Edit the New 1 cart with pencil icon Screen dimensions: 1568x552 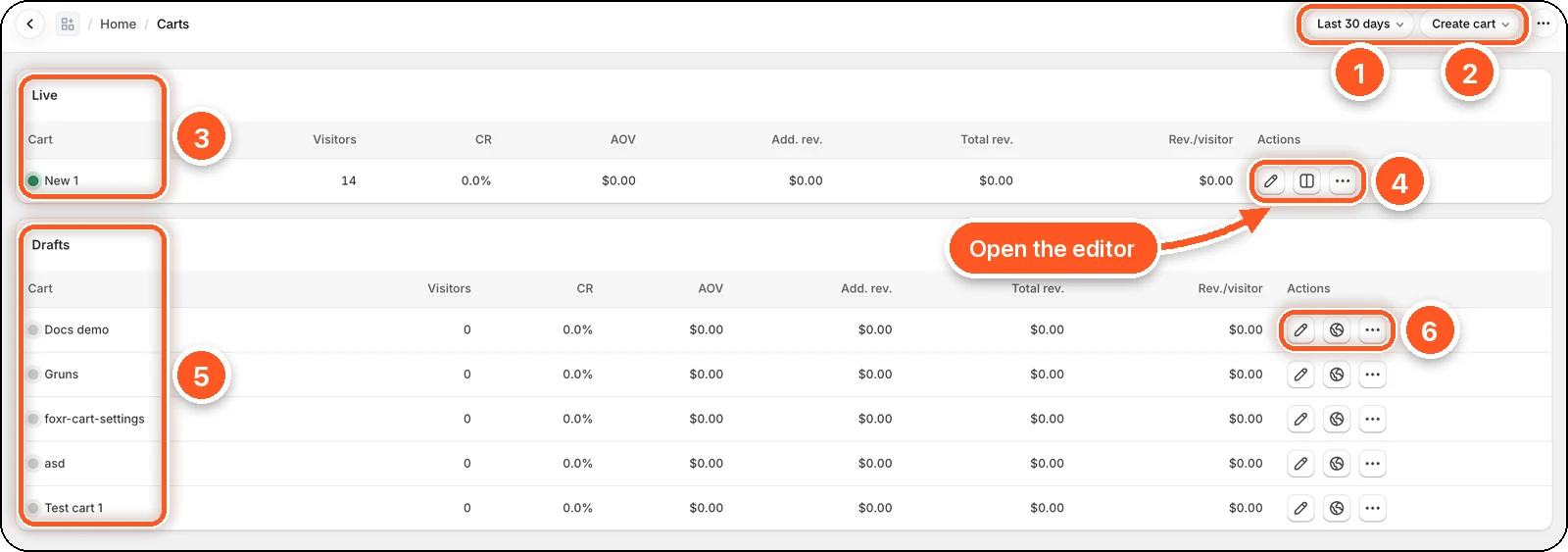(1271, 180)
